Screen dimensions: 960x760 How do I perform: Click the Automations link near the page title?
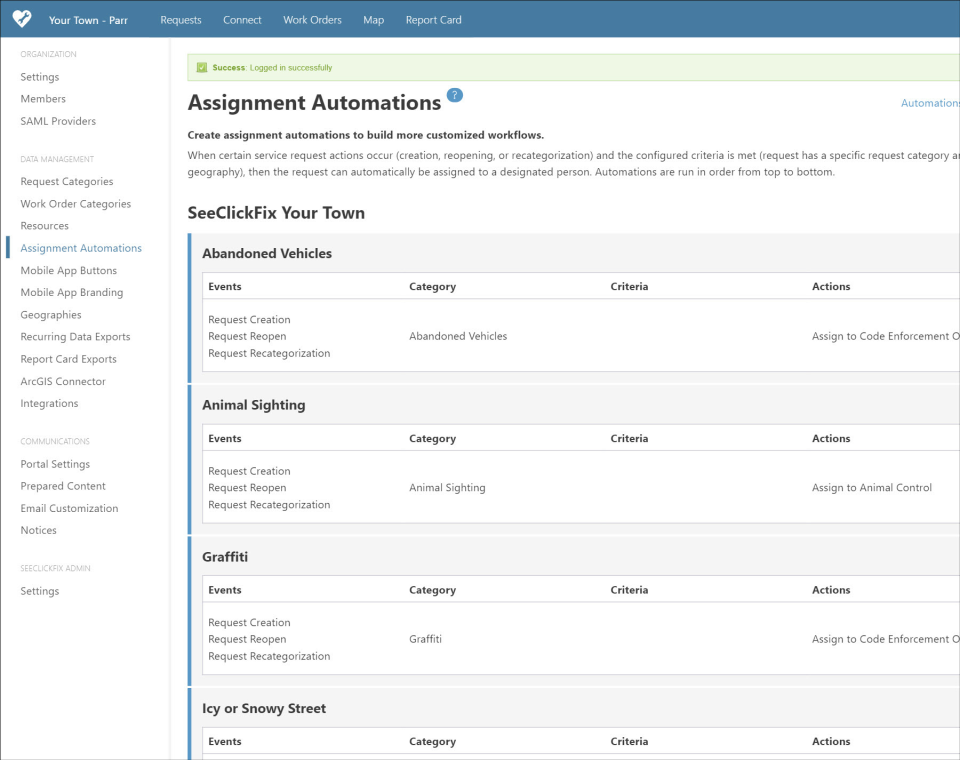(929, 102)
